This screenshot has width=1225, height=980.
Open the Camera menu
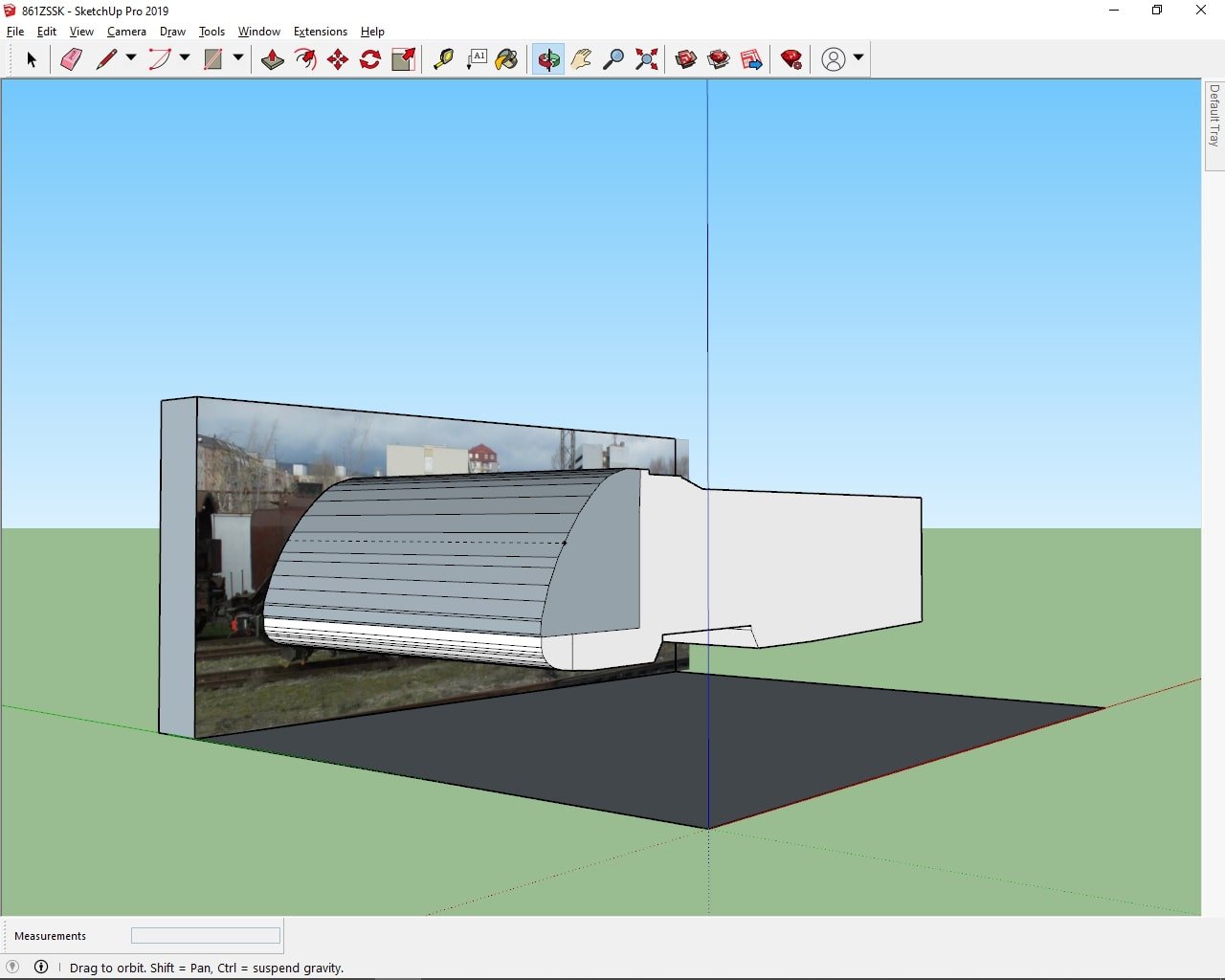click(126, 32)
